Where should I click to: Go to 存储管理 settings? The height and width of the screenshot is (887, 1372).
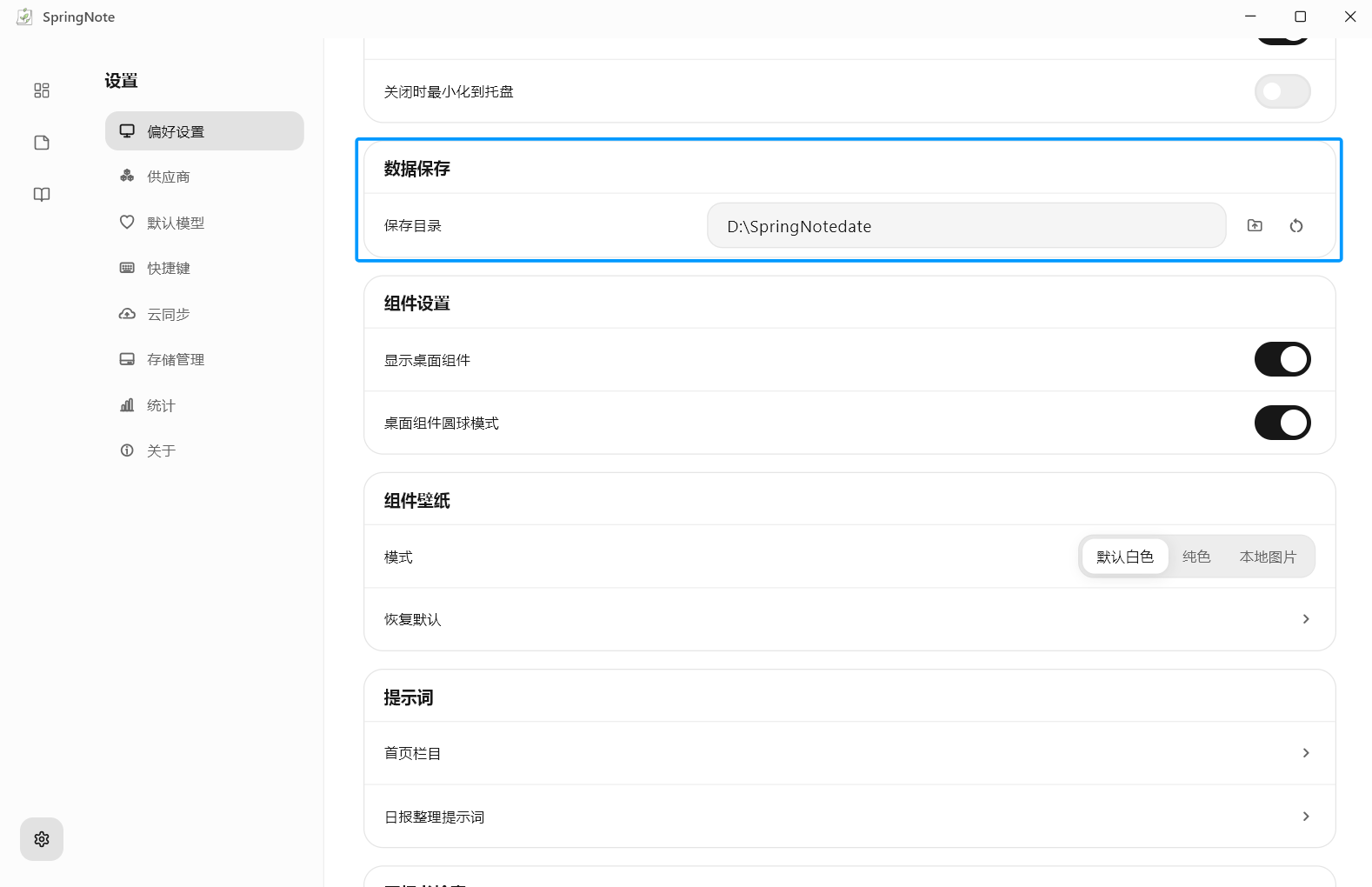click(x=204, y=359)
